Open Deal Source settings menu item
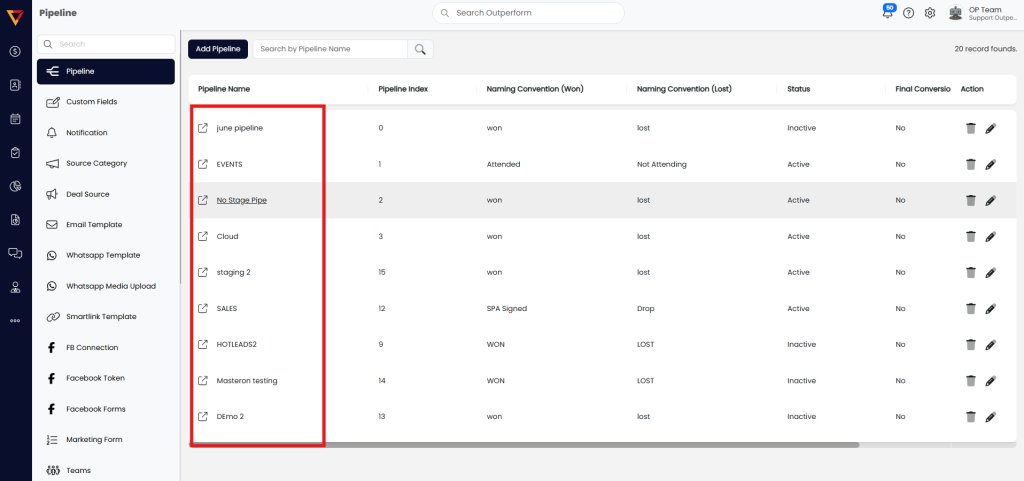Screen dimensions: 1024x481 pyautogui.click(x=88, y=194)
